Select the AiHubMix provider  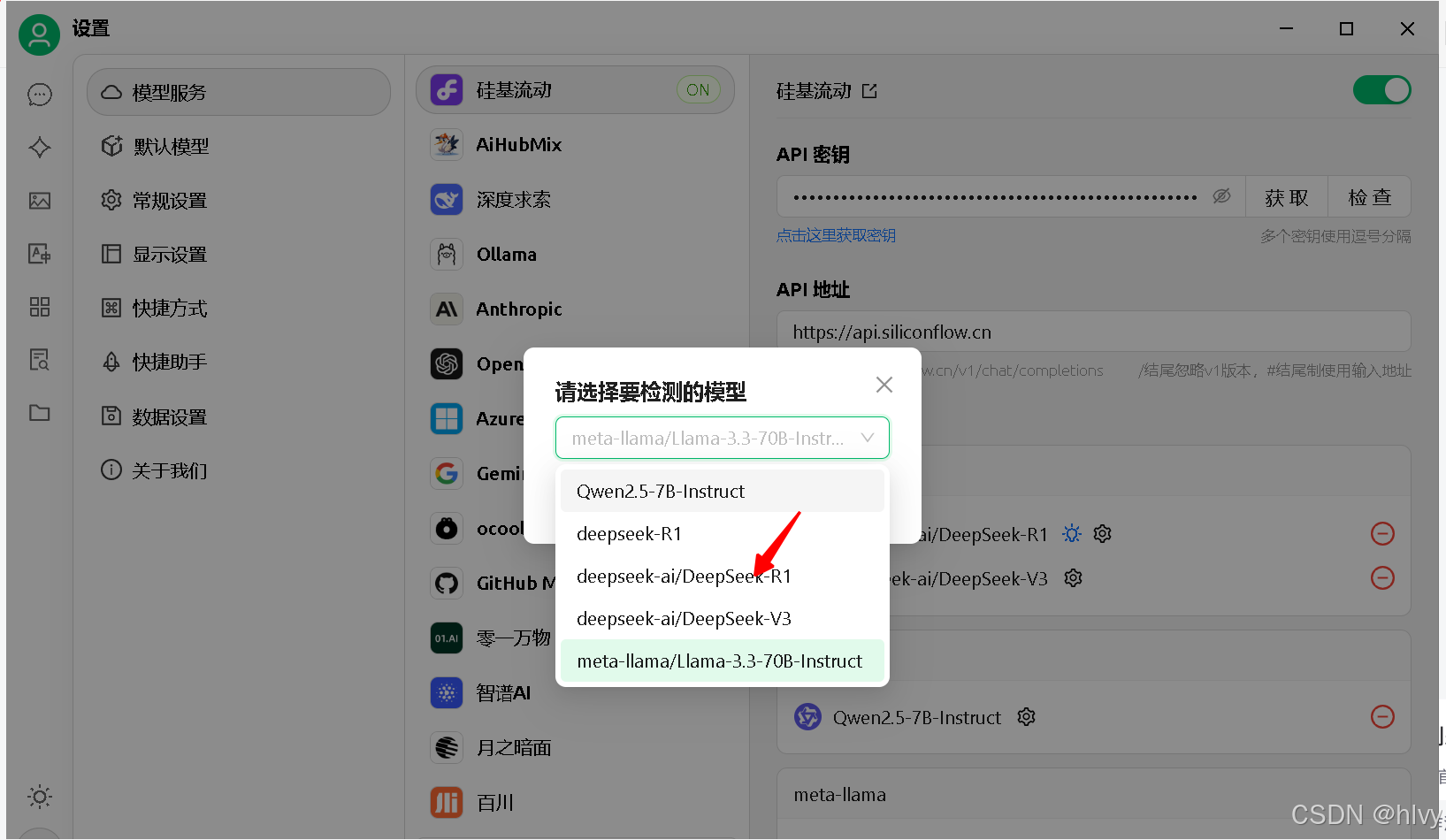[x=575, y=145]
